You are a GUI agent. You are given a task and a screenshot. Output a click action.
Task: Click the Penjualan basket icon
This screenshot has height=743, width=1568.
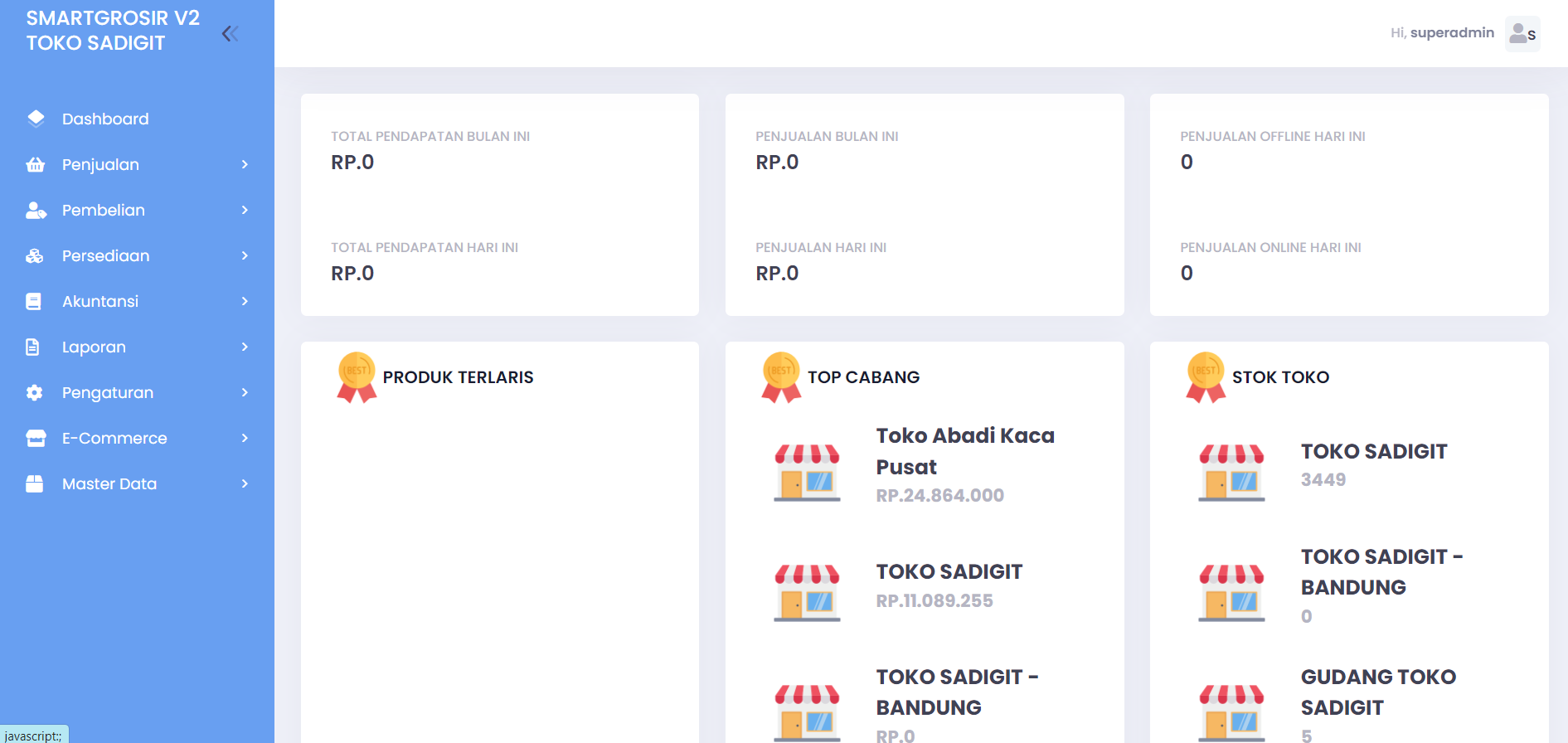(x=36, y=164)
